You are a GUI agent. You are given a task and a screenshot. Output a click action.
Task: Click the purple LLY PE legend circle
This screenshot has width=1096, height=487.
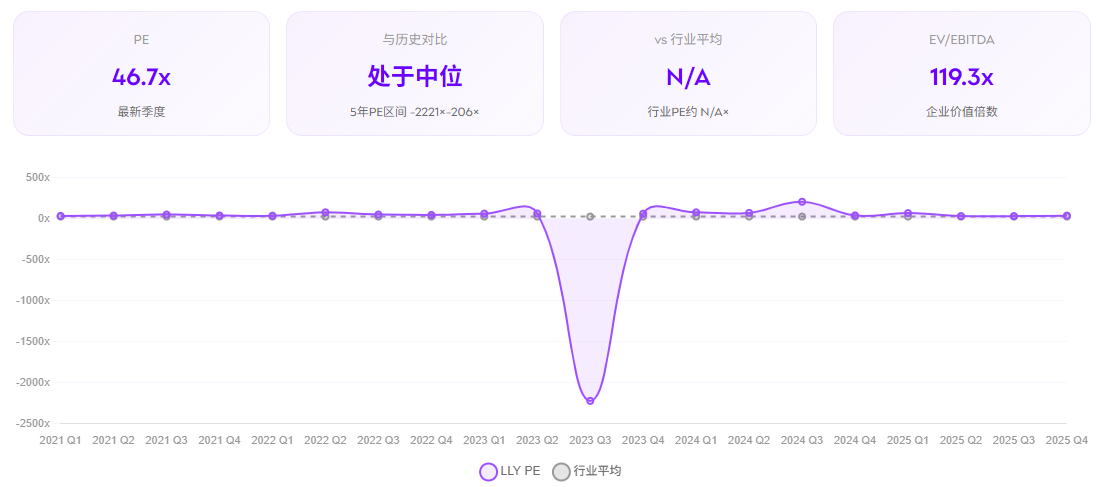tap(489, 472)
